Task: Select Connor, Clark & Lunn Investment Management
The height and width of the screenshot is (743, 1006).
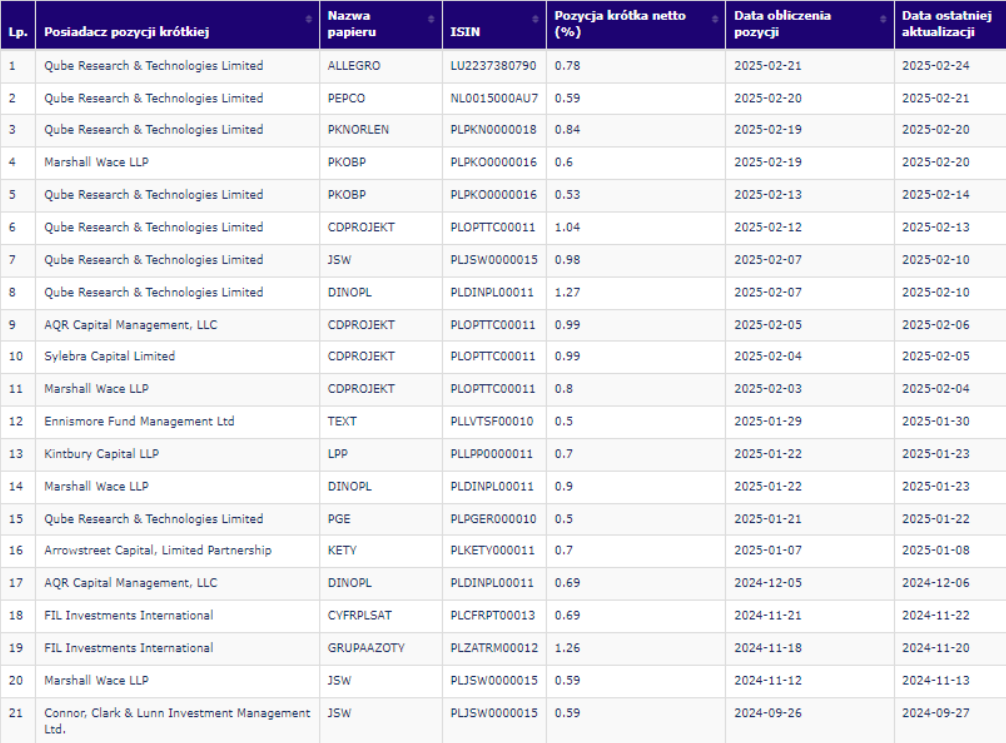Action: 176,721
